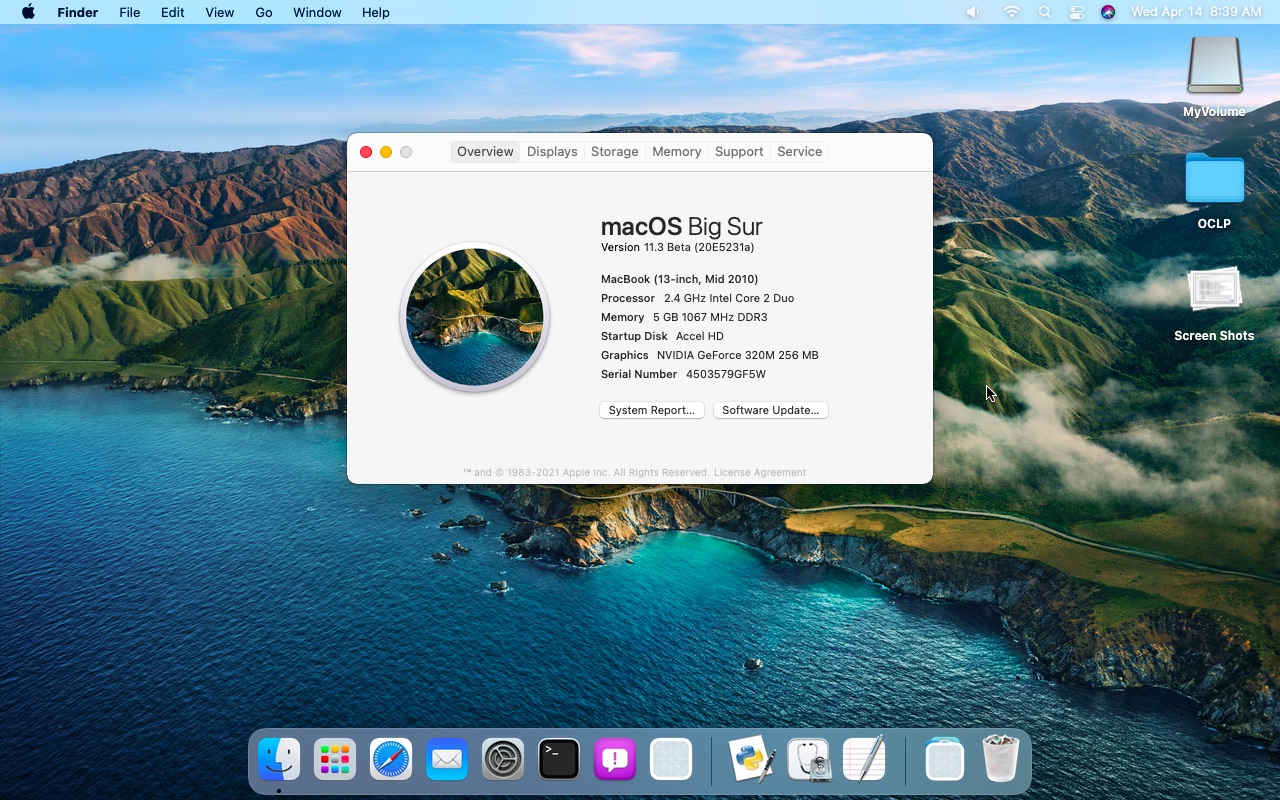Open Python script editor Dock icon
Screen dimensions: 1280x800
tap(752, 760)
